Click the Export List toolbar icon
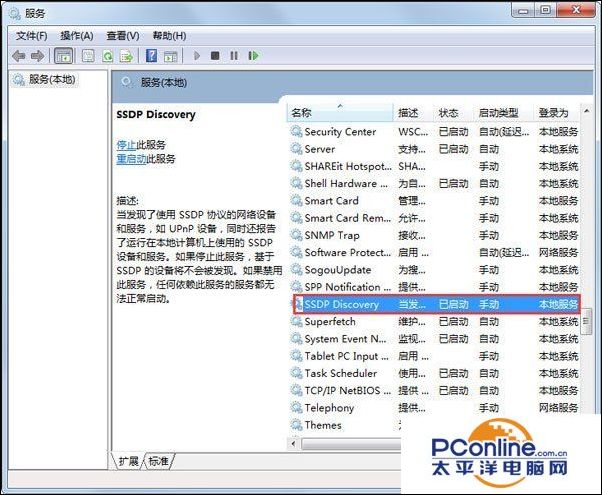This screenshot has width=602, height=495. tap(126, 56)
